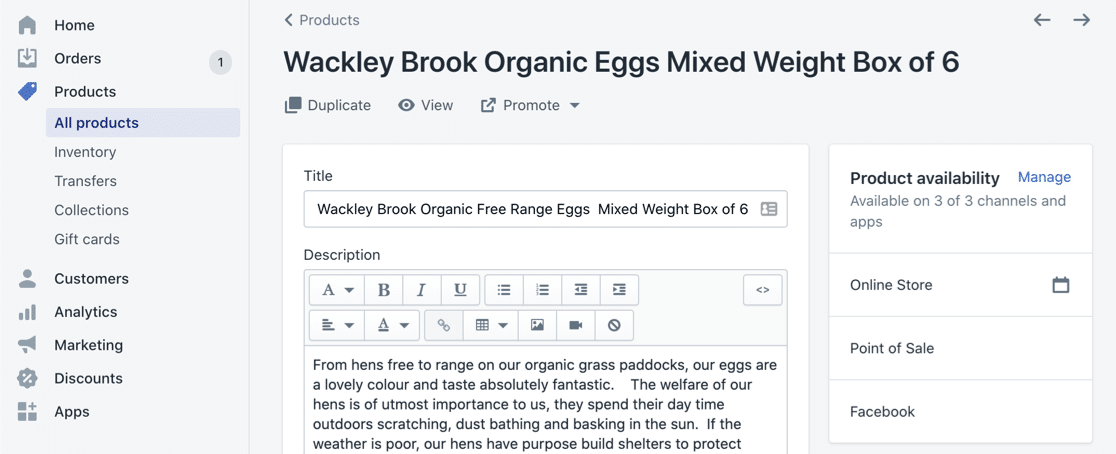The image size is (1116, 454).
Task: Clear formatting with the circle-slash icon
Action: (x=614, y=325)
